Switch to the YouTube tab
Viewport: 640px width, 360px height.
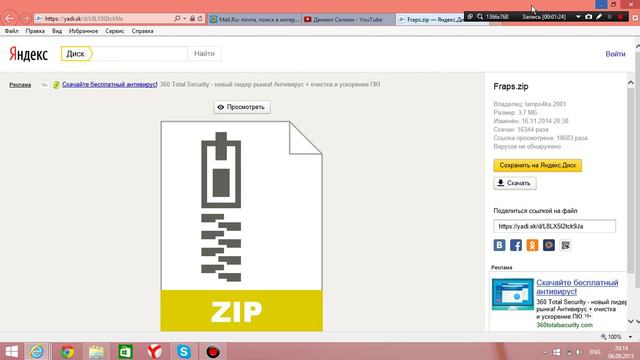[x=349, y=19]
